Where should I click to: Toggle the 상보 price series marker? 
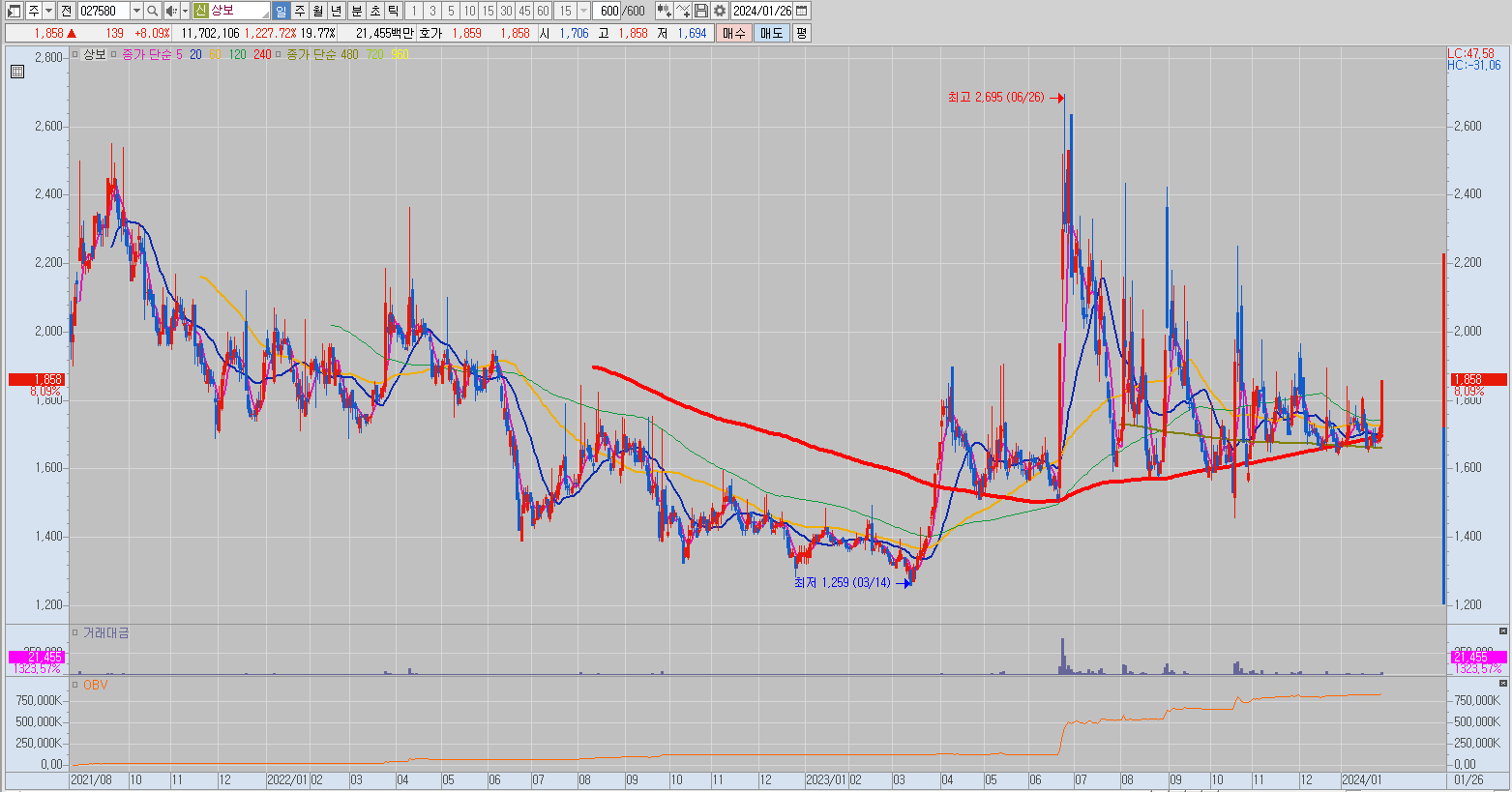(x=75, y=55)
